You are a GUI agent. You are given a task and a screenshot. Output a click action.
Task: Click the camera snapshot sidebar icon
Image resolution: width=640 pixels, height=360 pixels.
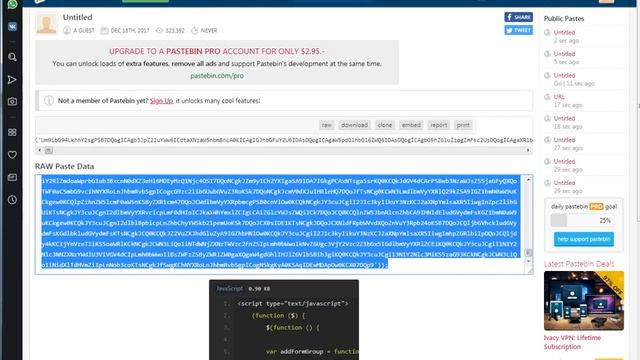click(x=12, y=101)
